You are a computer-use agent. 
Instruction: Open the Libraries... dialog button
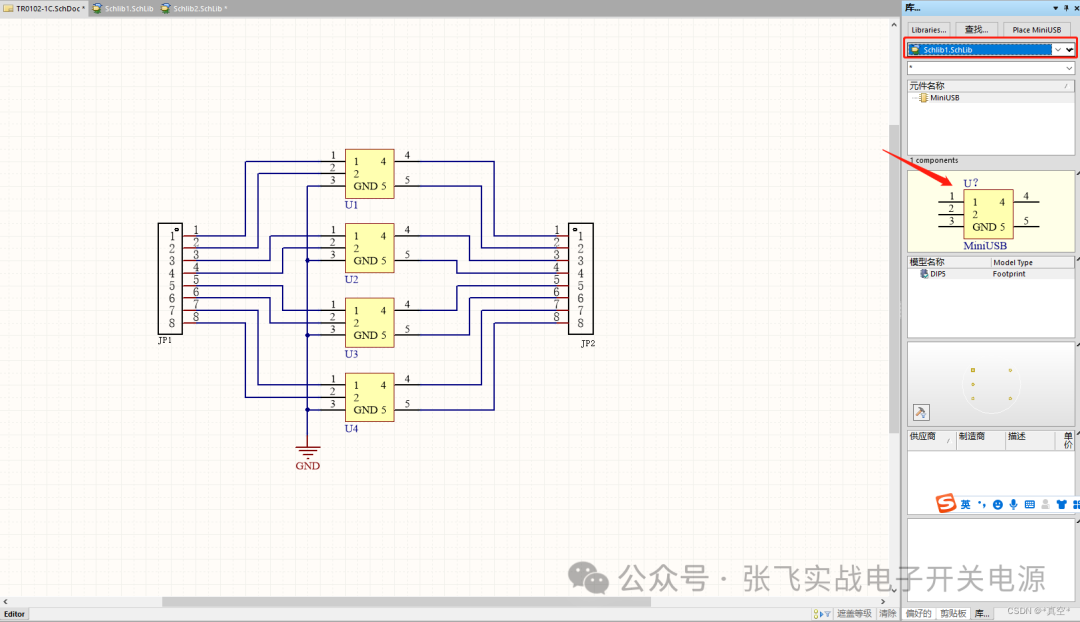pyautogui.click(x=928, y=29)
